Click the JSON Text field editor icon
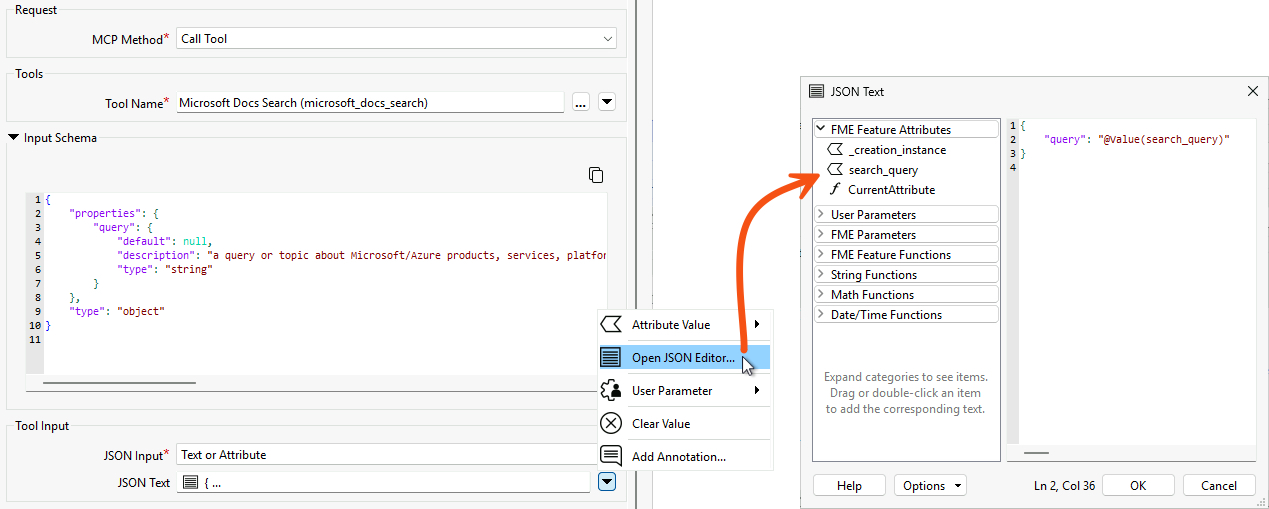This screenshot has width=1269, height=509. 190,483
